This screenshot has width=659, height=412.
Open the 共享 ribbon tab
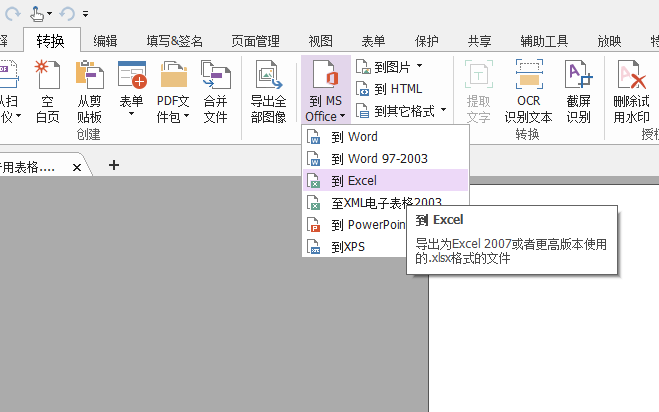(480, 41)
